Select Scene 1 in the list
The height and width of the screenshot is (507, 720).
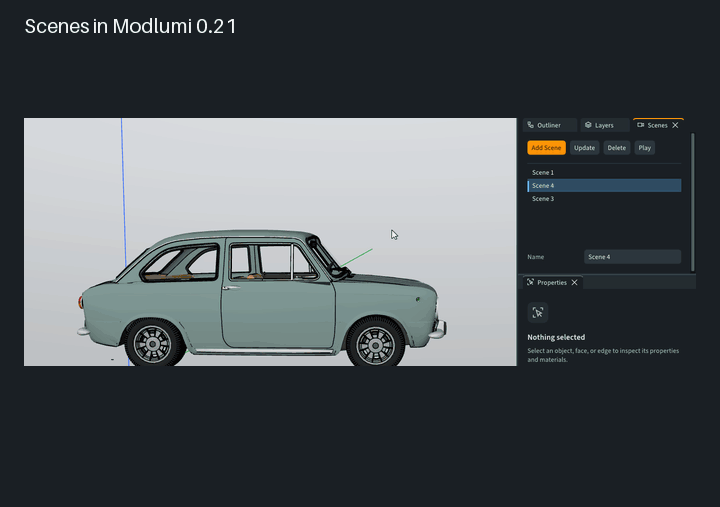click(604, 173)
